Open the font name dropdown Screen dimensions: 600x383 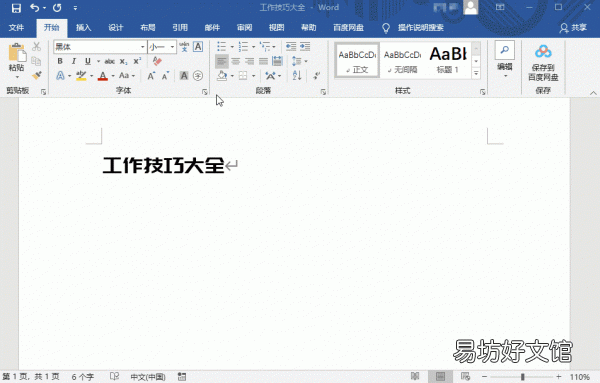pyautogui.click(x=142, y=47)
